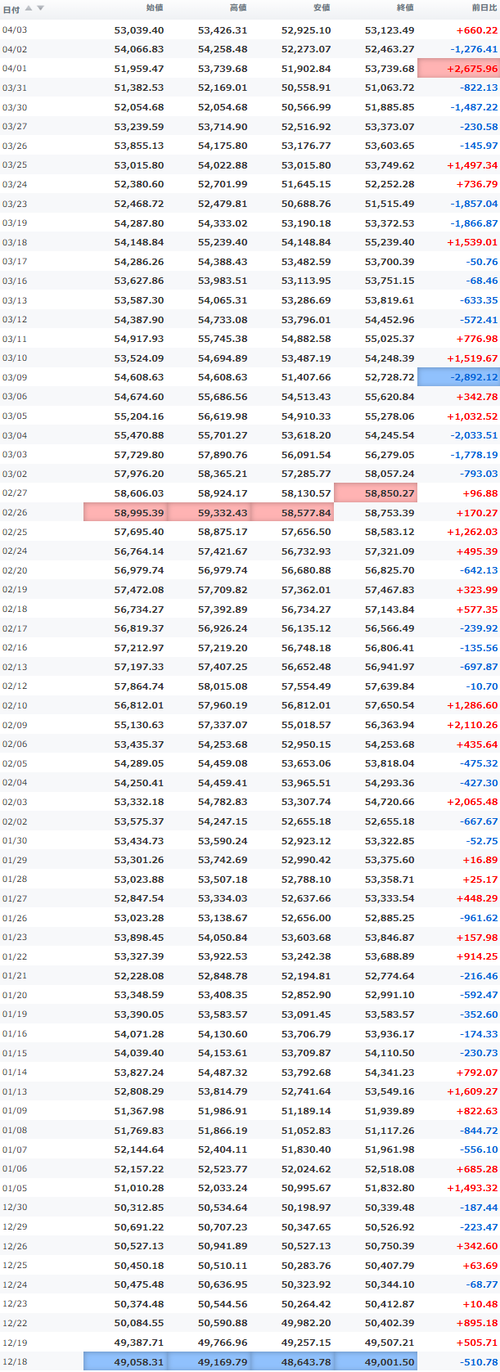Screen dimensions: 500x1372
Task: Select the blue -2,892.12 change cell
Action: [x=459, y=377]
